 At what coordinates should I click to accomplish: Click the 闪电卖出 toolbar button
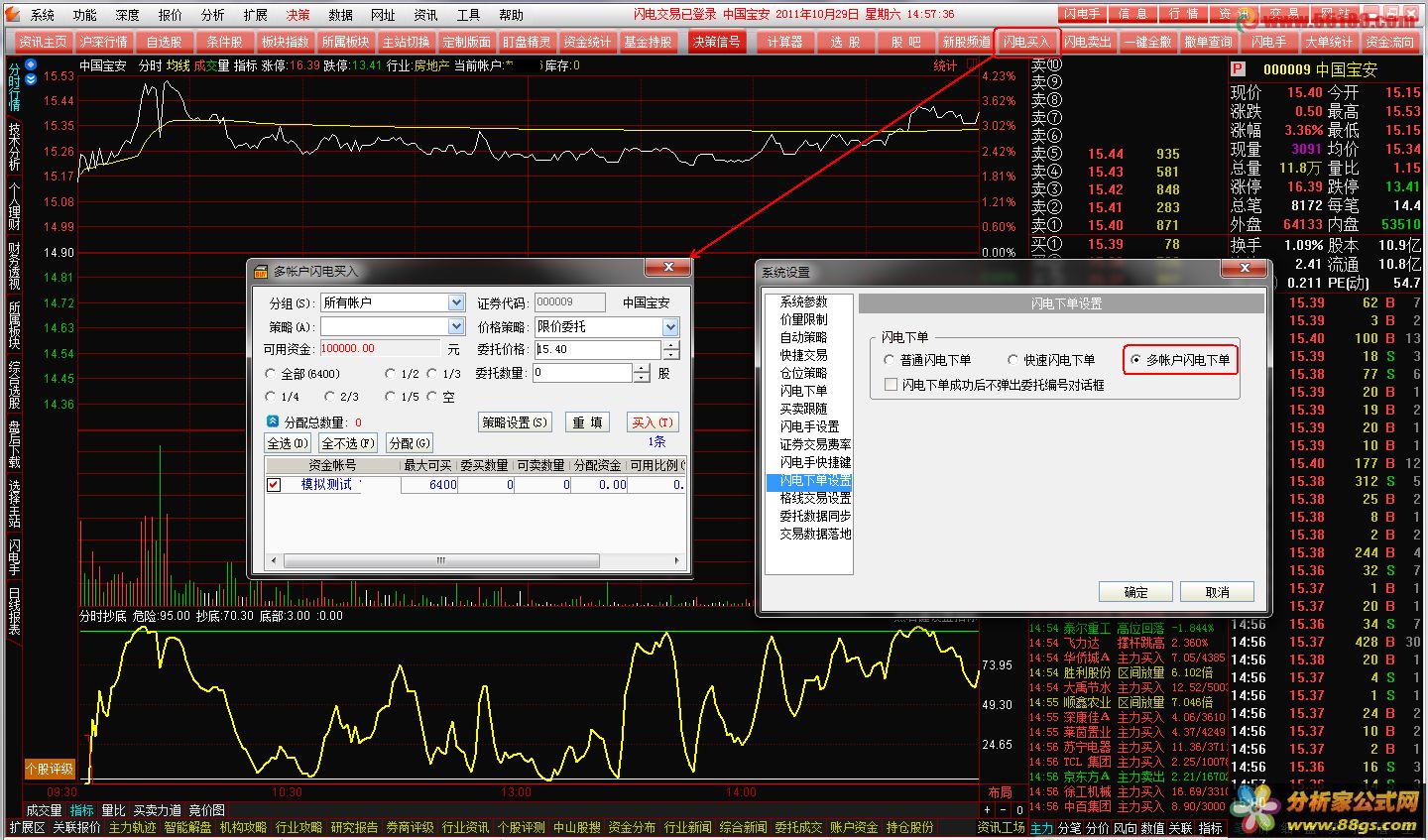pyautogui.click(x=1088, y=42)
